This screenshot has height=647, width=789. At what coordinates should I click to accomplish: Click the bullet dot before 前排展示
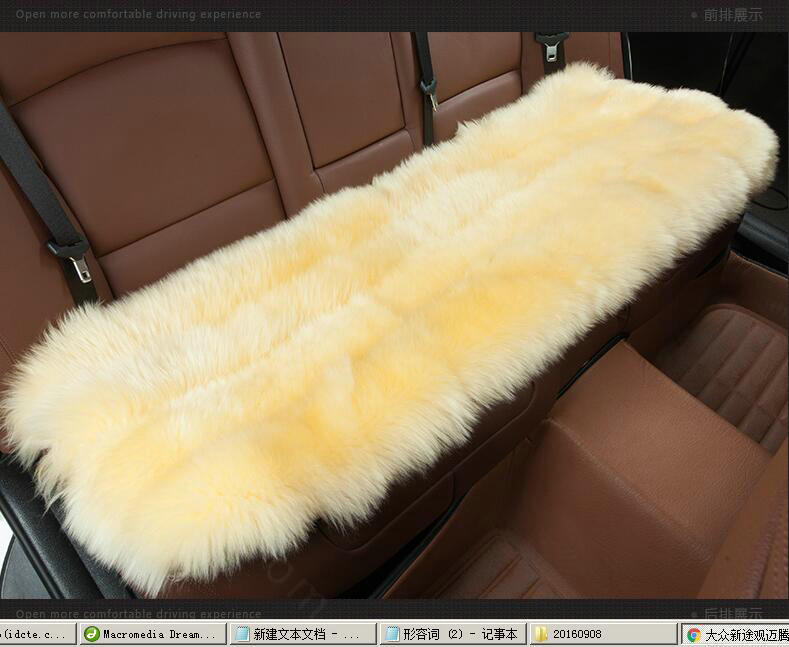695,15
